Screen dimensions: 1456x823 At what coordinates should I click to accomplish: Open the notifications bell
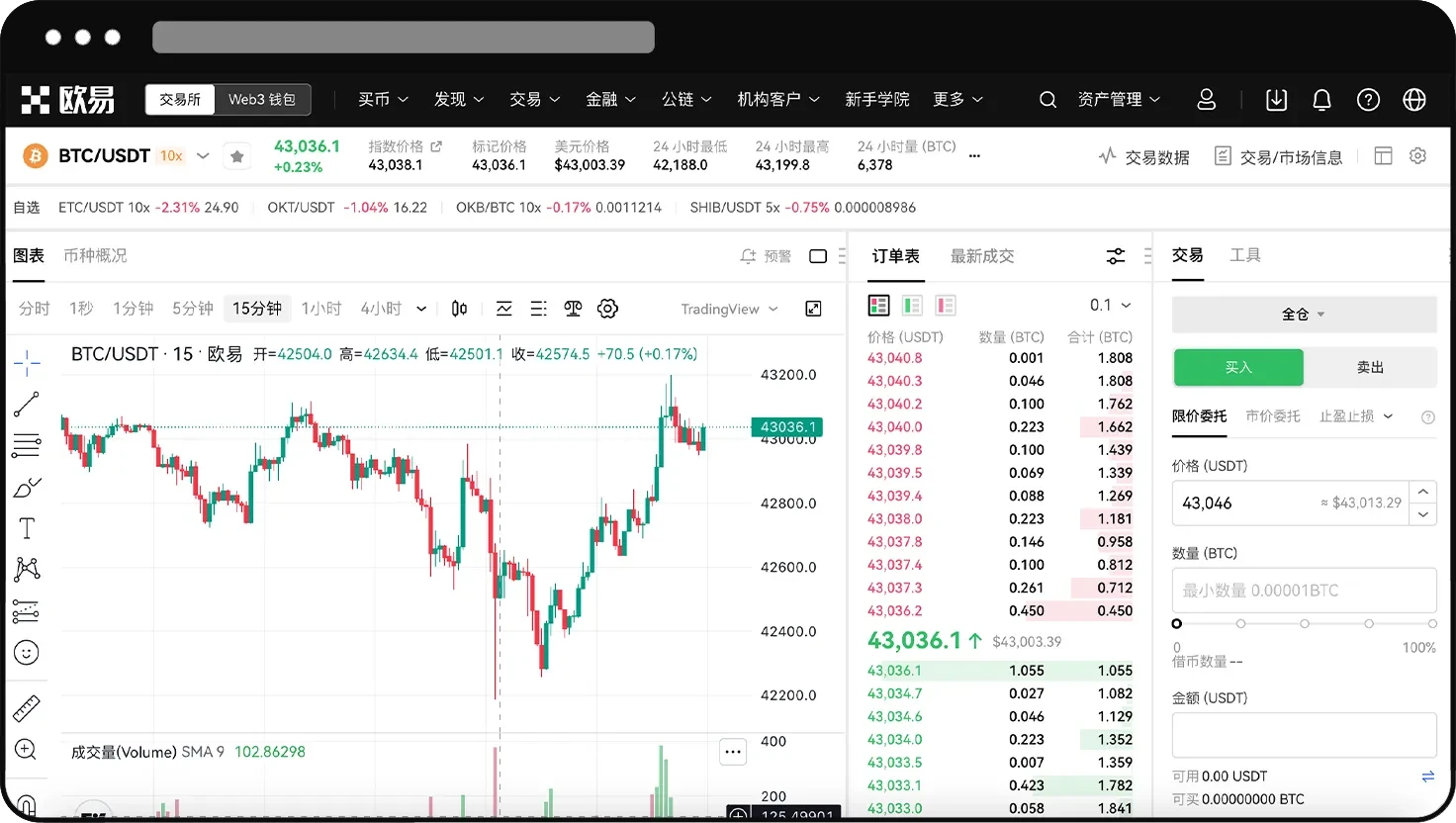[x=1321, y=99]
